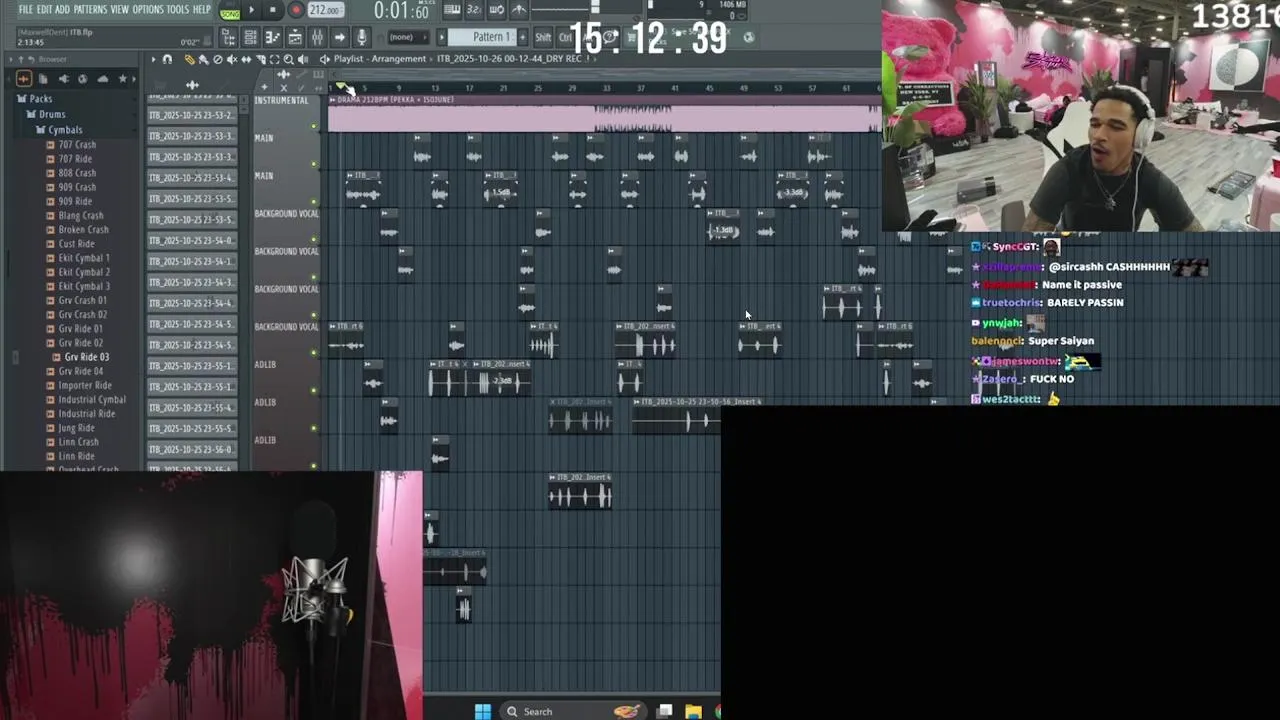The width and height of the screenshot is (1280, 720).
Task: Click the Playlist - Arrangement breadcrumb
Action: click(x=380, y=59)
